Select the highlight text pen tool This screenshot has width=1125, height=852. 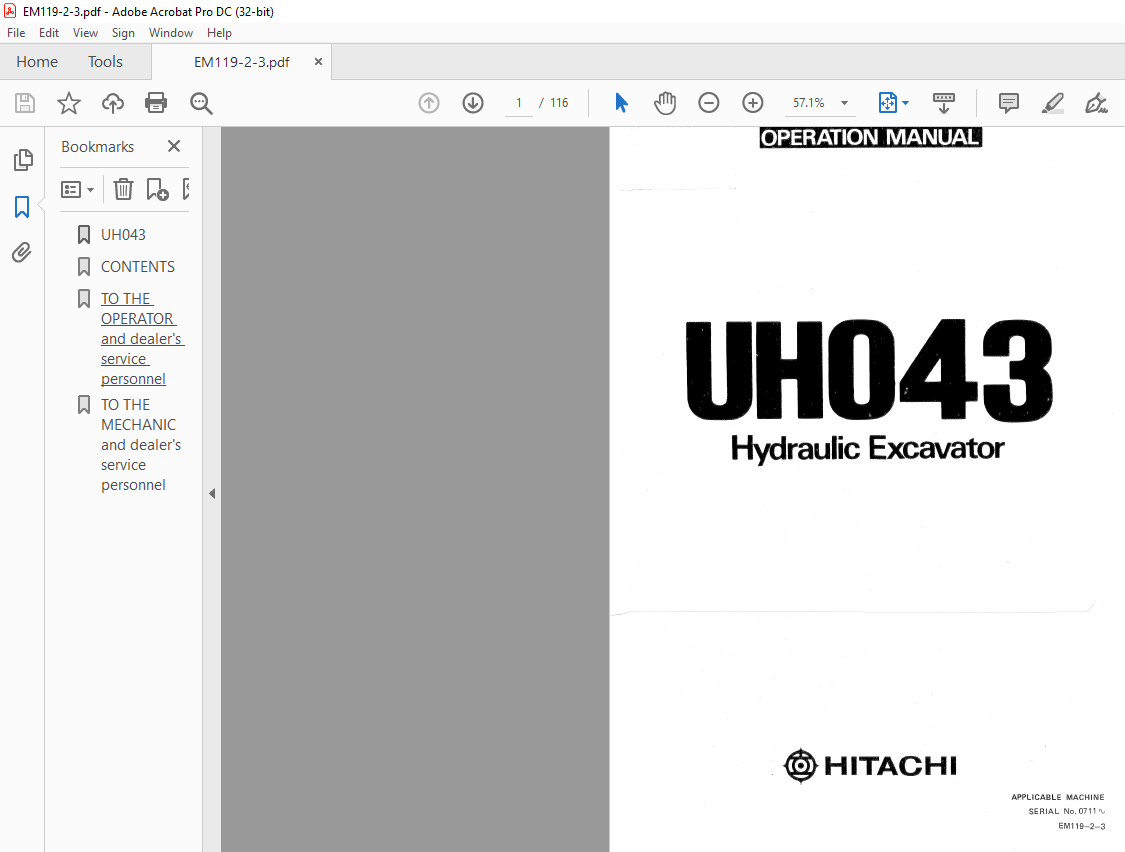1053,103
